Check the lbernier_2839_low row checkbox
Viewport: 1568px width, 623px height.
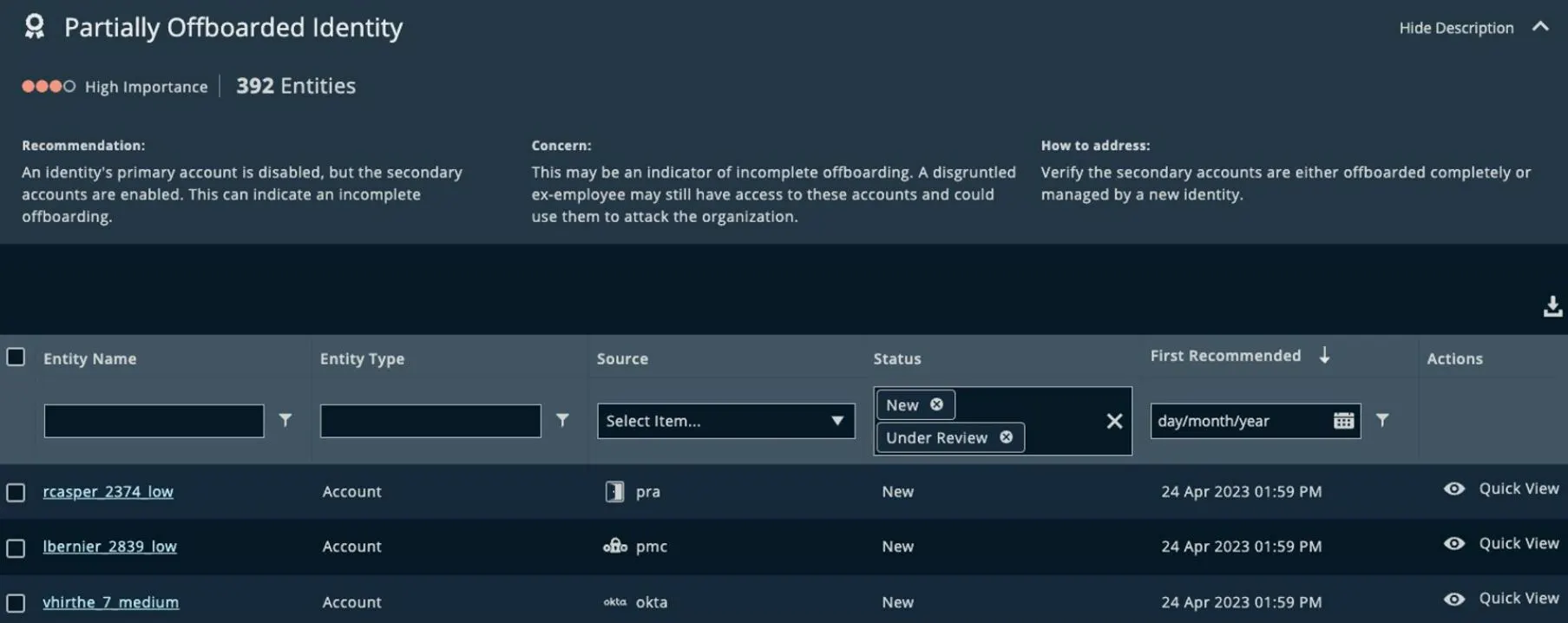pyautogui.click(x=16, y=548)
